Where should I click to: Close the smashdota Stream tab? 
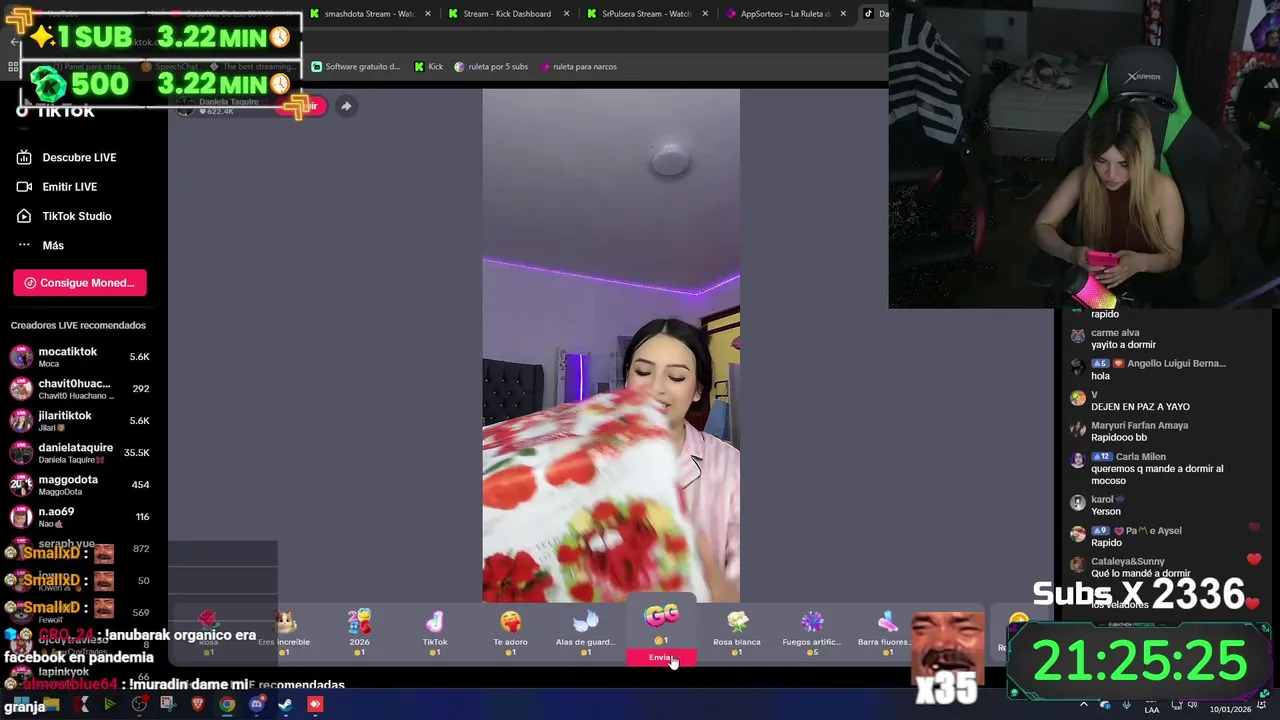428,14
